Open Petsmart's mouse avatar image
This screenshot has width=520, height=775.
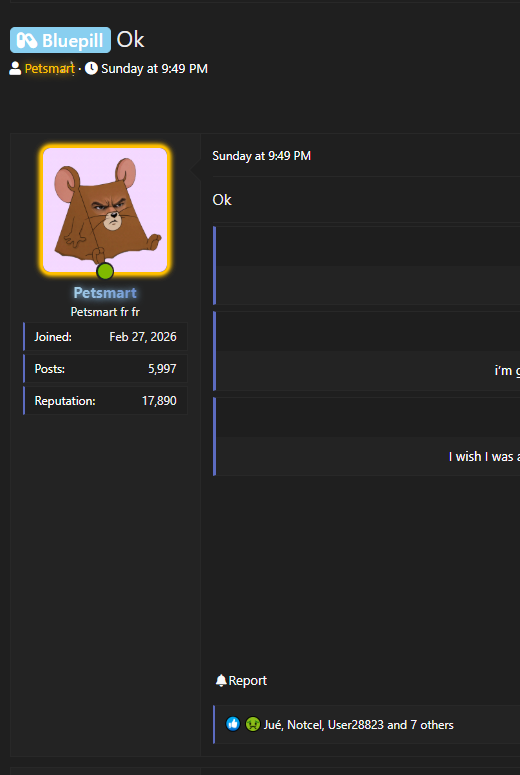coord(105,210)
